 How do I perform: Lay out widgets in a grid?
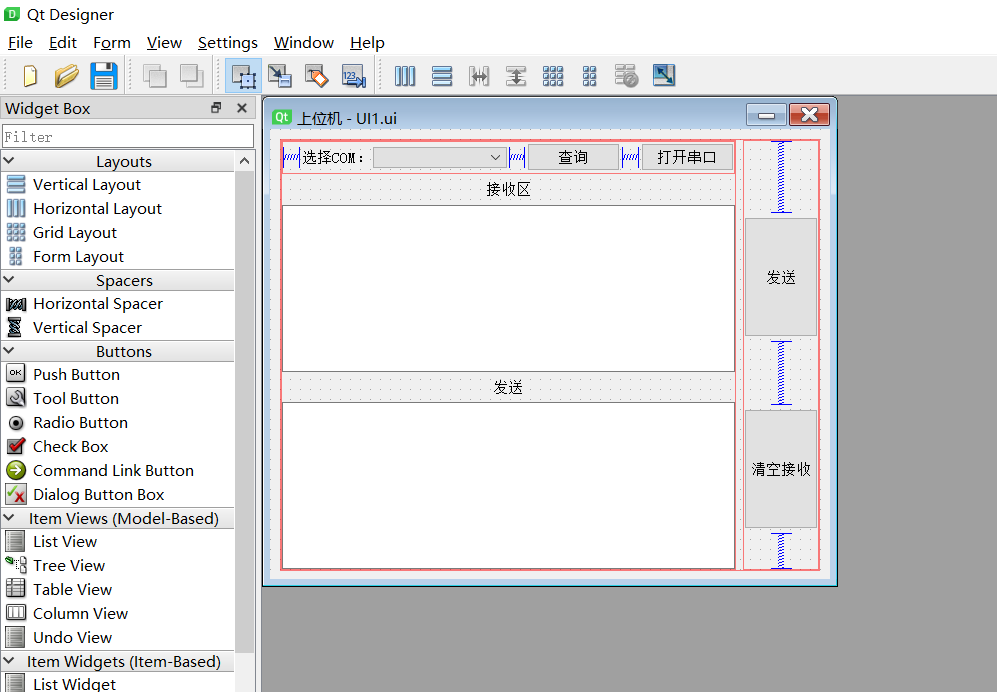553,75
